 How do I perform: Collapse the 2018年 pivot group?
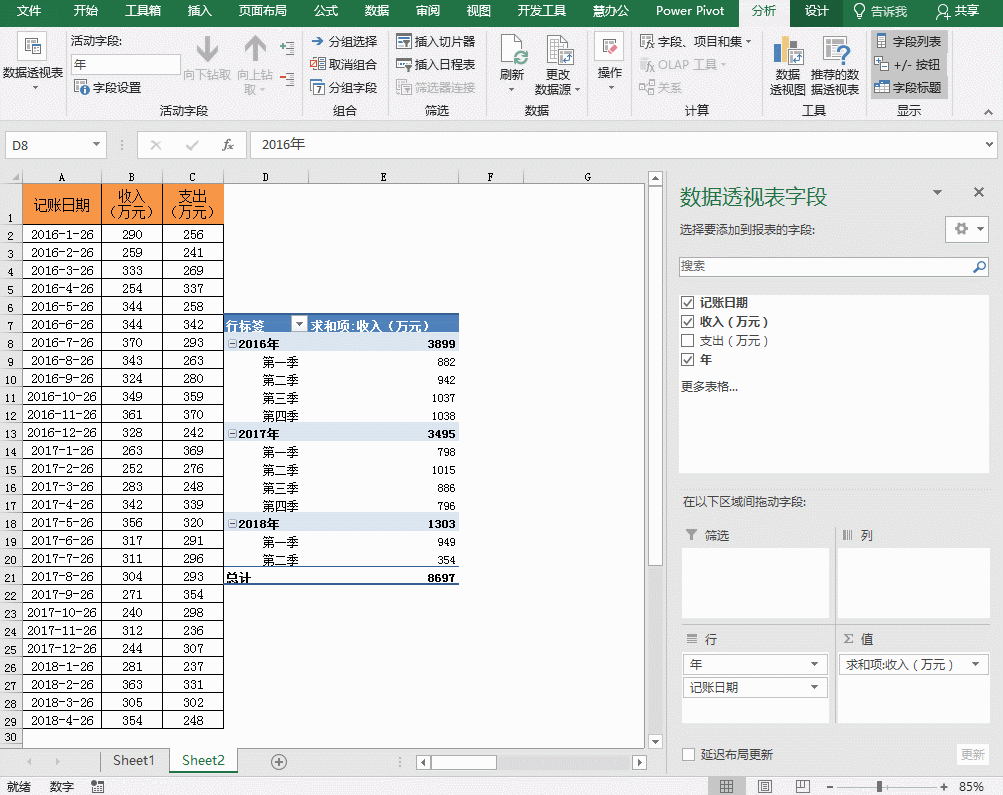coord(232,524)
